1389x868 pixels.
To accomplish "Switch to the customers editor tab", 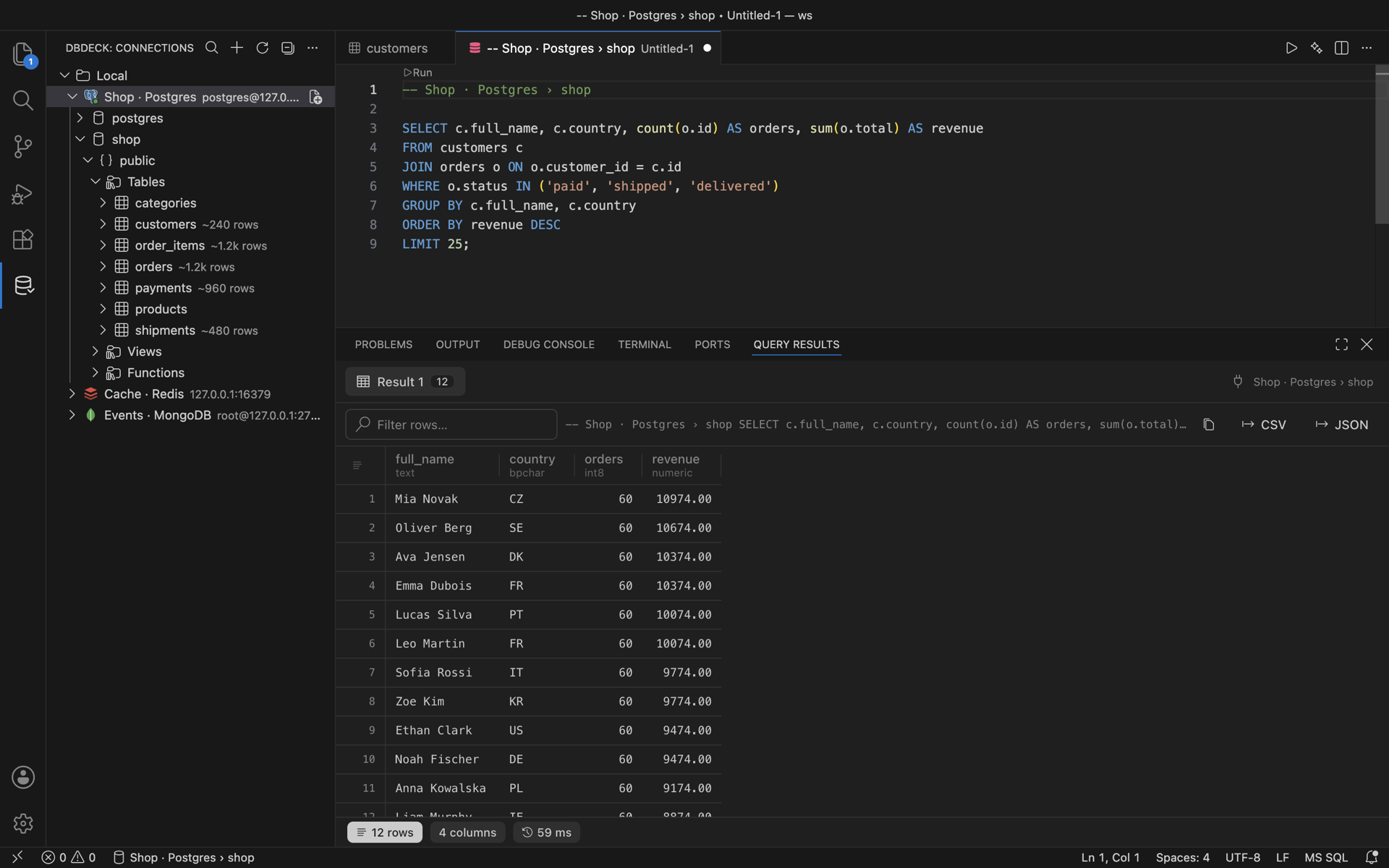I will pyautogui.click(x=395, y=48).
